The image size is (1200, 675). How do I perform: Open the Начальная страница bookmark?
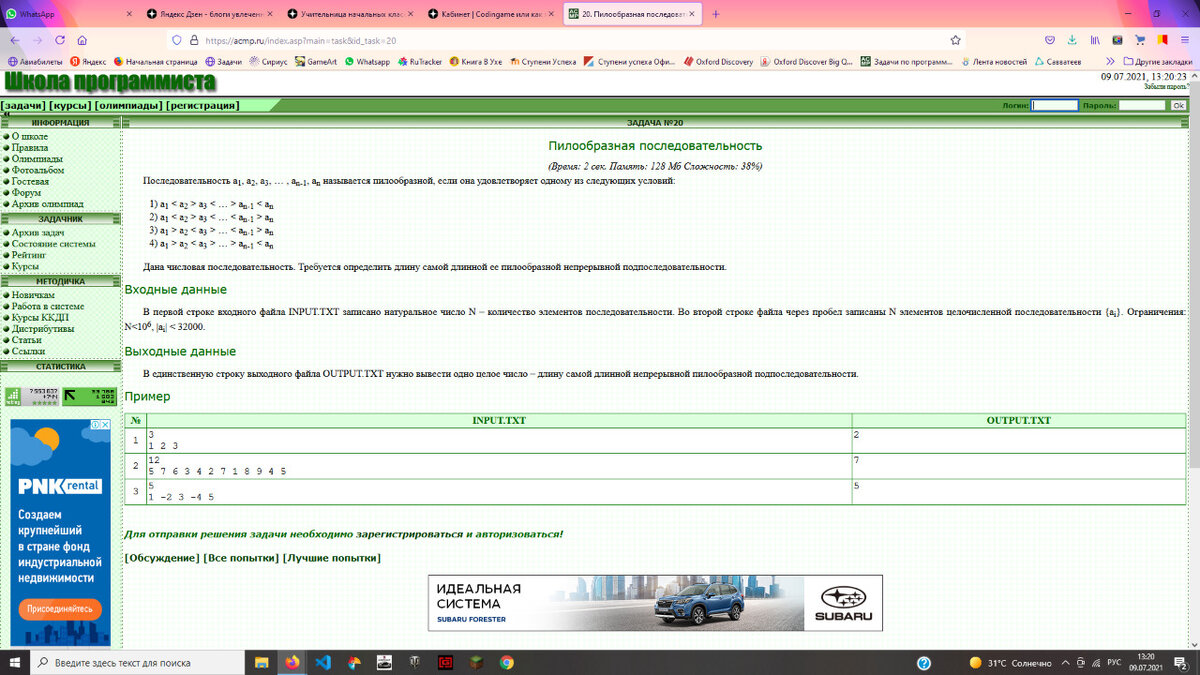point(158,61)
